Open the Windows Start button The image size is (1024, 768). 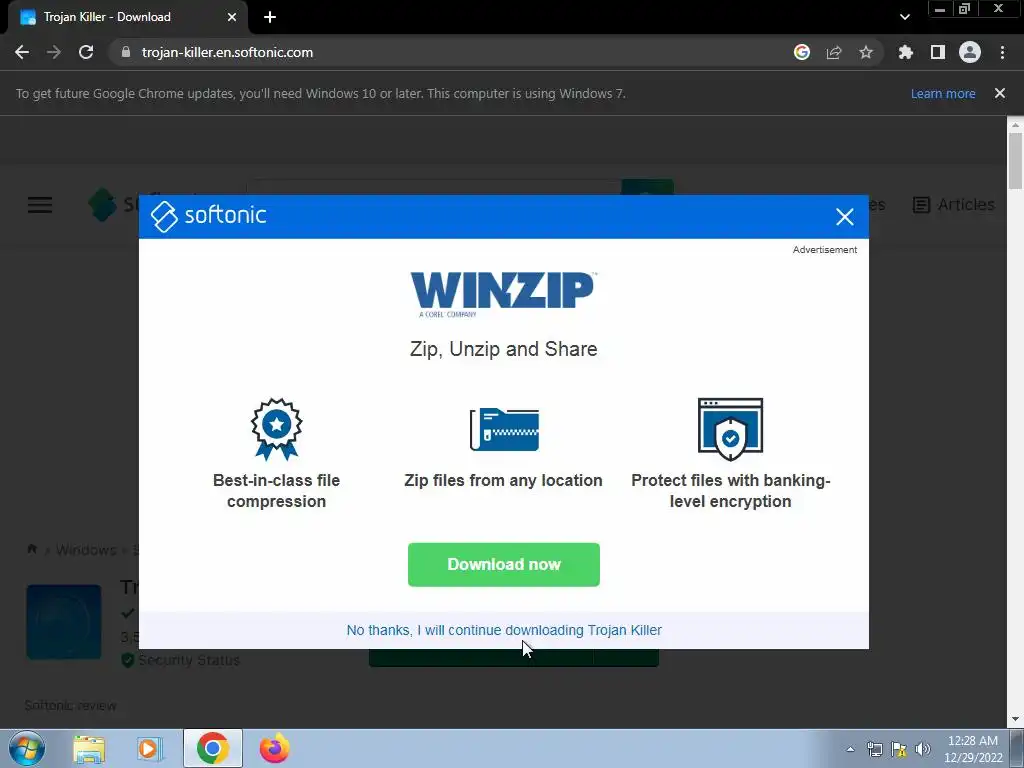pyautogui.click(x=27, y=748)
